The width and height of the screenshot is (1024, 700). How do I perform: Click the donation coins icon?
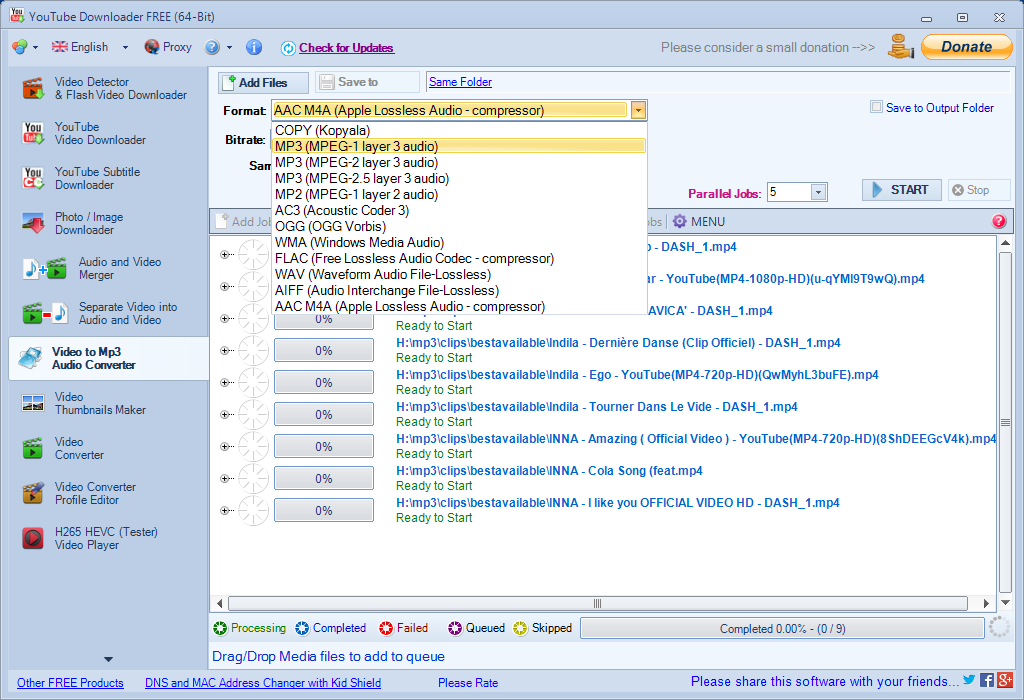click(x=901, y=47)
